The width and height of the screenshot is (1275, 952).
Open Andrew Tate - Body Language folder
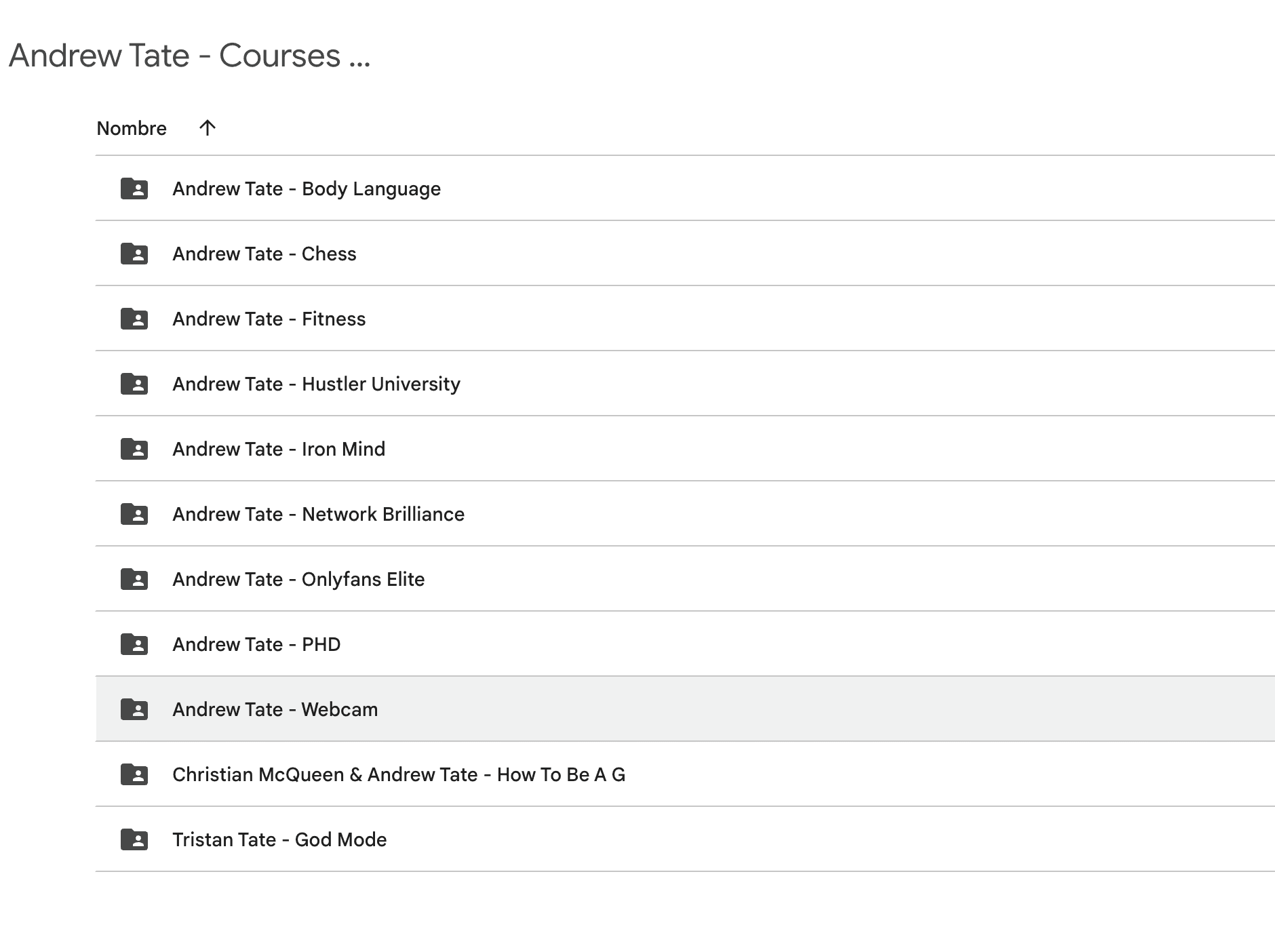click(x=306, y=189)
